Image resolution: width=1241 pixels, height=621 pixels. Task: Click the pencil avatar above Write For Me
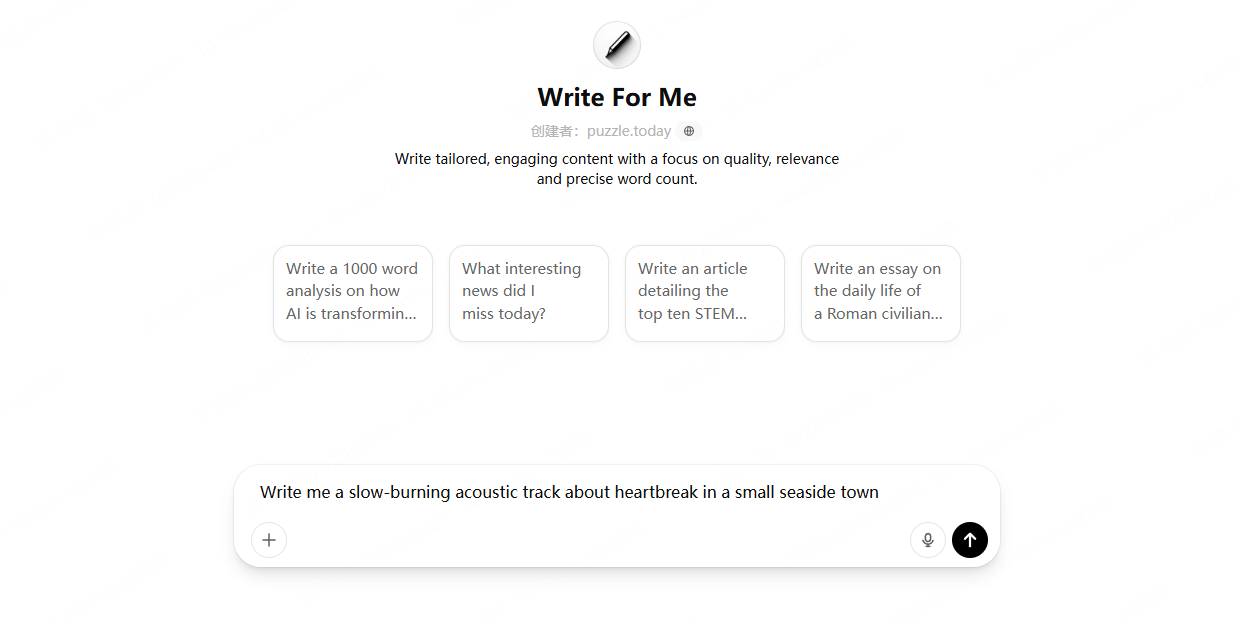pyautogui.click(x=617, y=45)
